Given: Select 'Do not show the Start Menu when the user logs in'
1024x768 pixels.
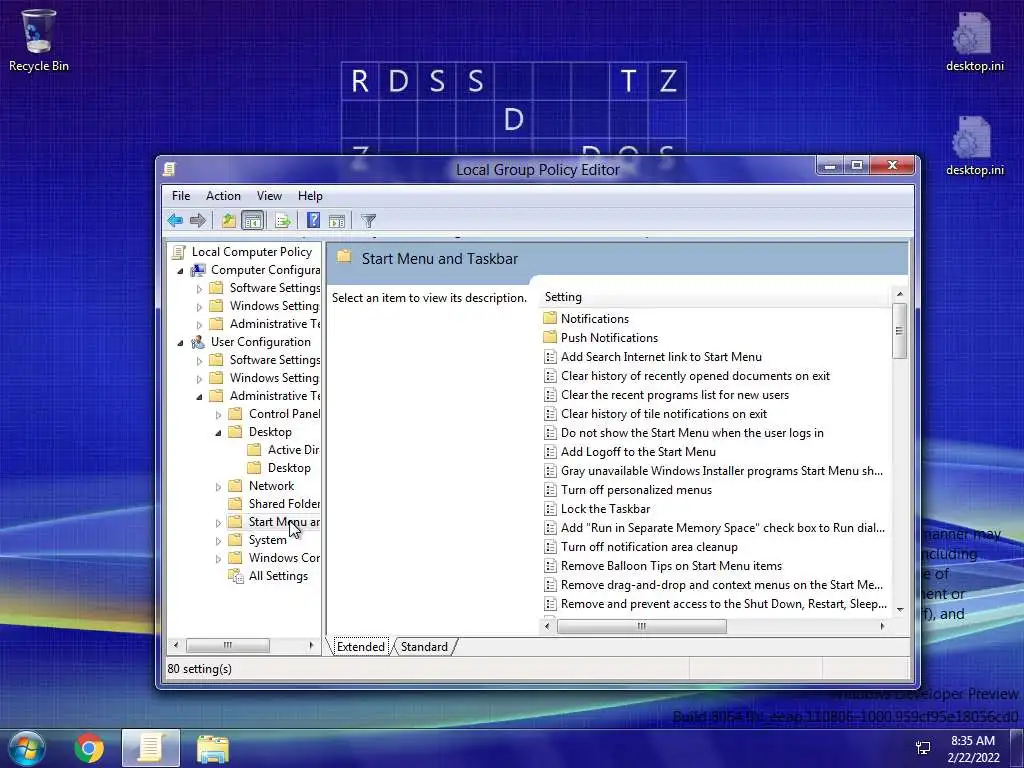Looking at the screenshot, I should coord(692,432).
